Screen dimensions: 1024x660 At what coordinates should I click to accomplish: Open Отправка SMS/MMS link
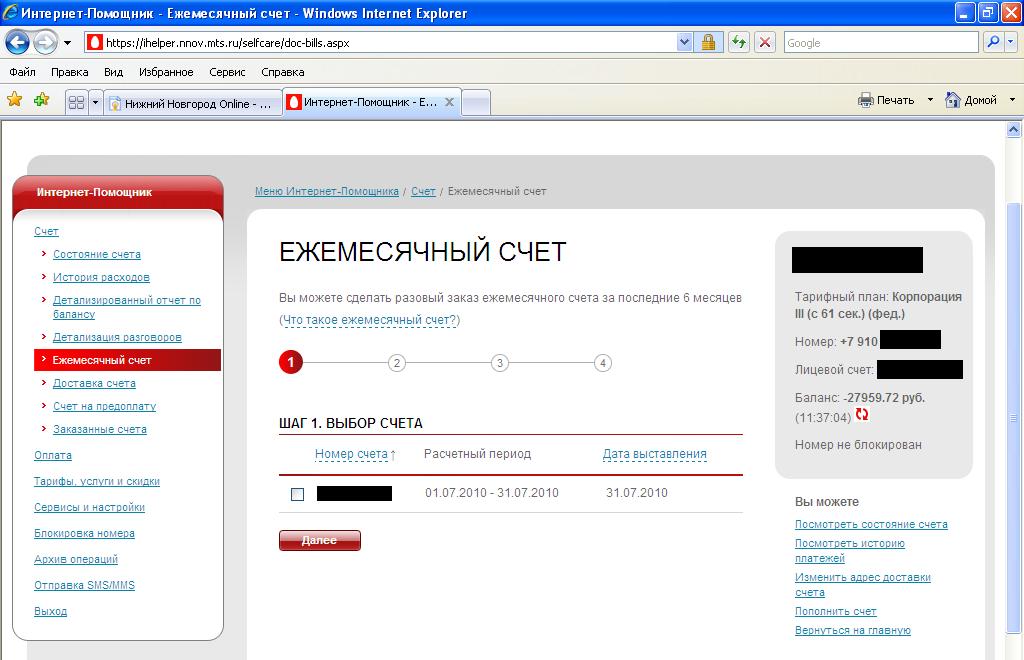(84, 586)
